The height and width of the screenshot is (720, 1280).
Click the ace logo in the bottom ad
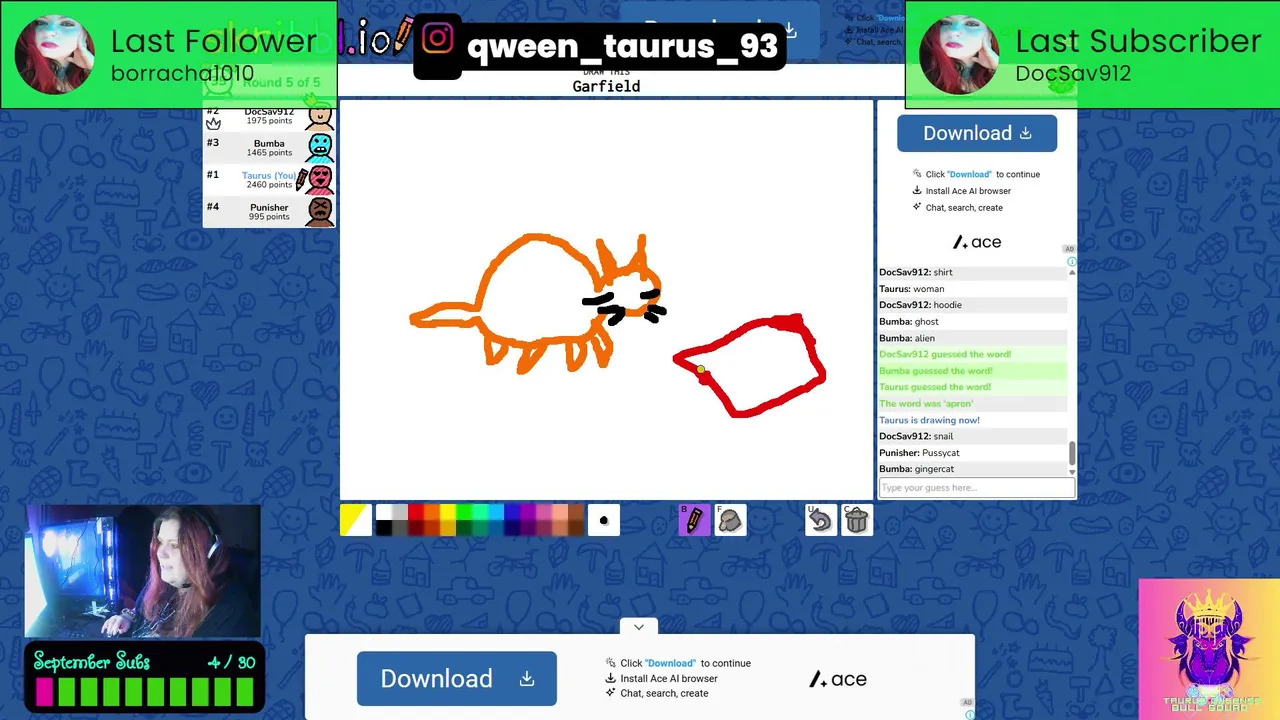[838, 680]
